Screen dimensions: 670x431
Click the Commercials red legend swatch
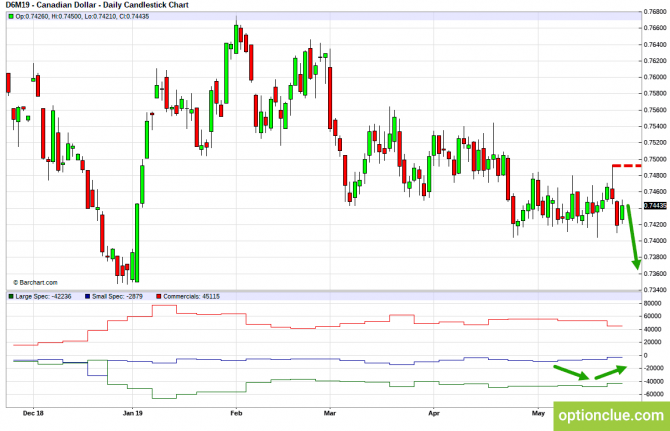pos(159,296)
